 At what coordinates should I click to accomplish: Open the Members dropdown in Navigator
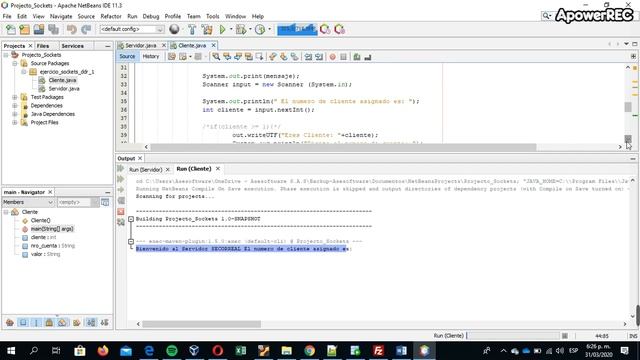pyautogui.click(x=28, y=202)
